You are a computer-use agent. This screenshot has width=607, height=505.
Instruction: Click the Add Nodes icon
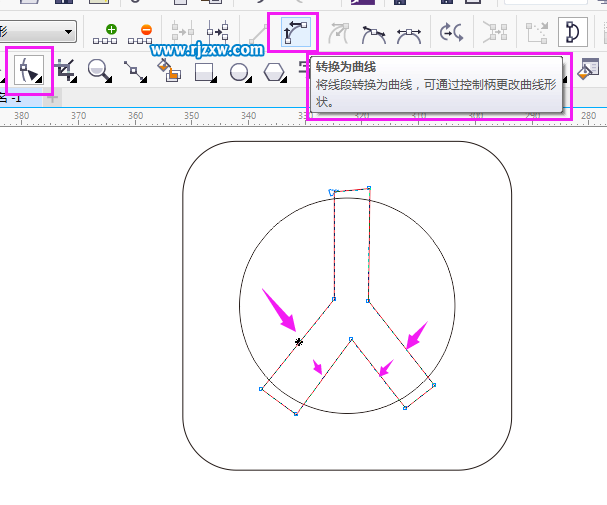tap(105, 34)
